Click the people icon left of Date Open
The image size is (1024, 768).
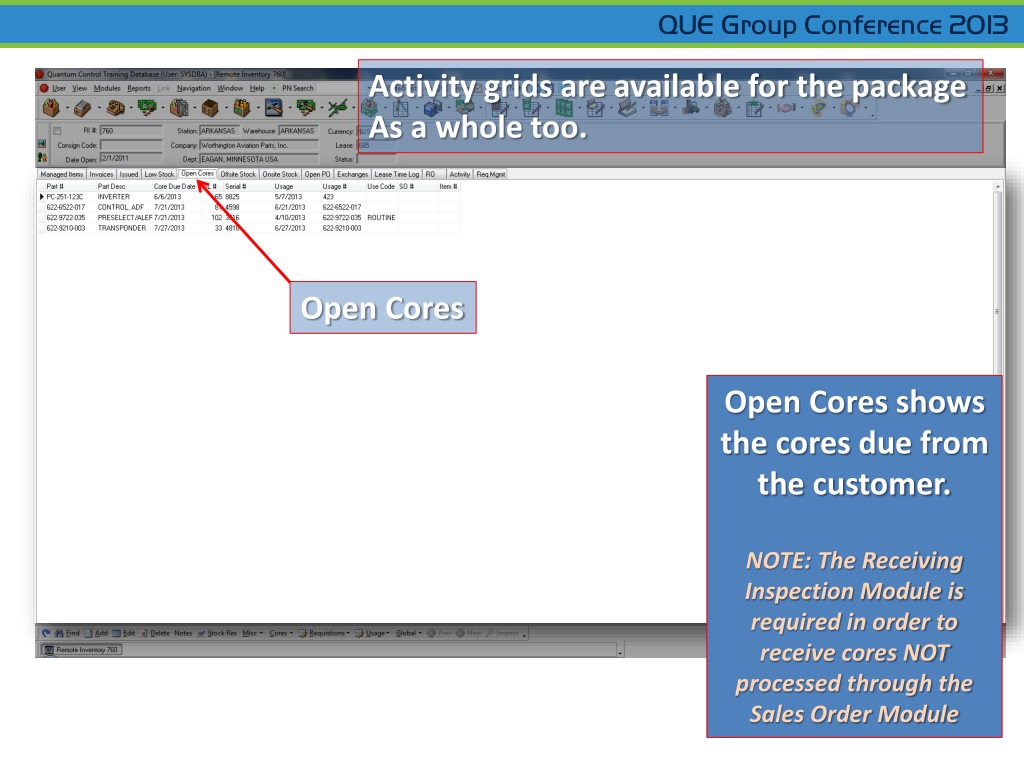click(42, 157)
